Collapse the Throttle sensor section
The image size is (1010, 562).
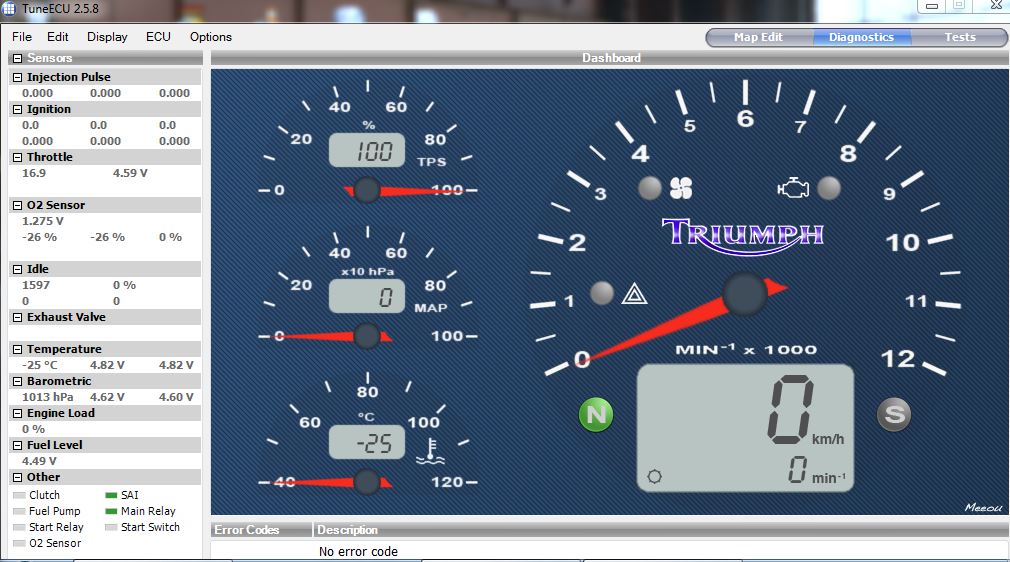click(x=17, y=157)
